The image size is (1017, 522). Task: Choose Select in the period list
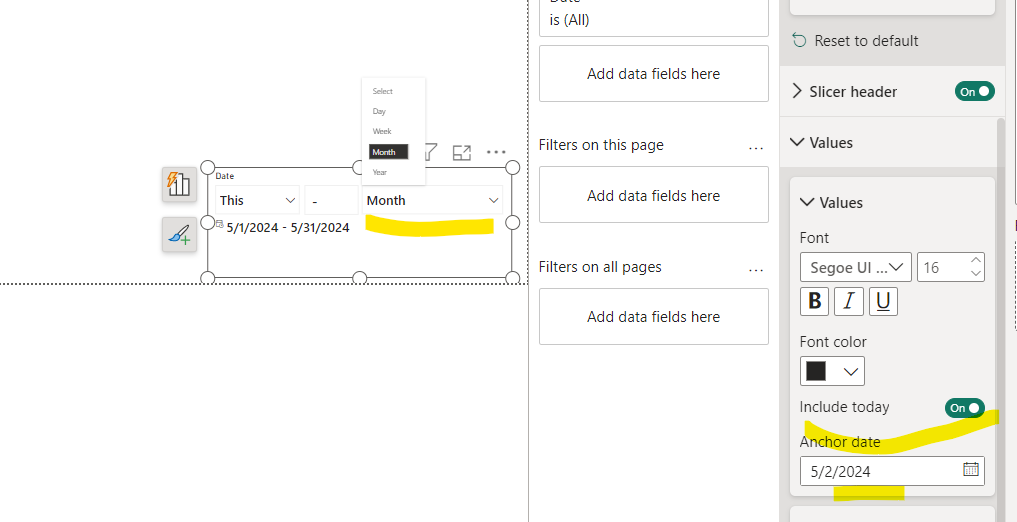coord(383,91)
